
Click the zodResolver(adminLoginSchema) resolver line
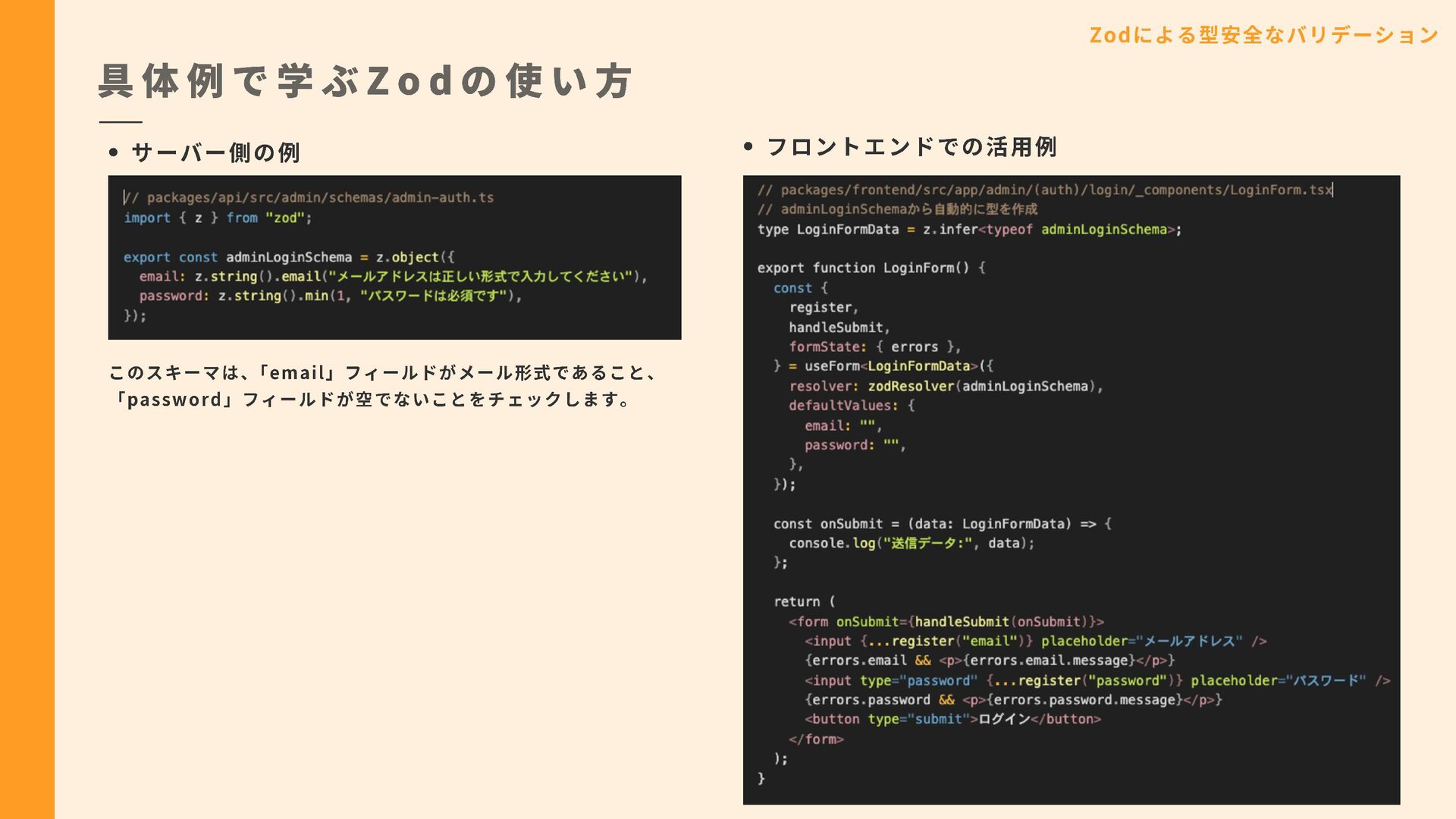pos(945,387)
